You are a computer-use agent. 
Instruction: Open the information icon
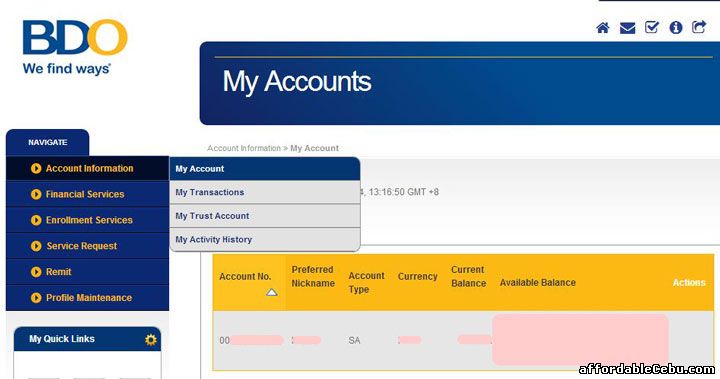(x=675, y=28)
